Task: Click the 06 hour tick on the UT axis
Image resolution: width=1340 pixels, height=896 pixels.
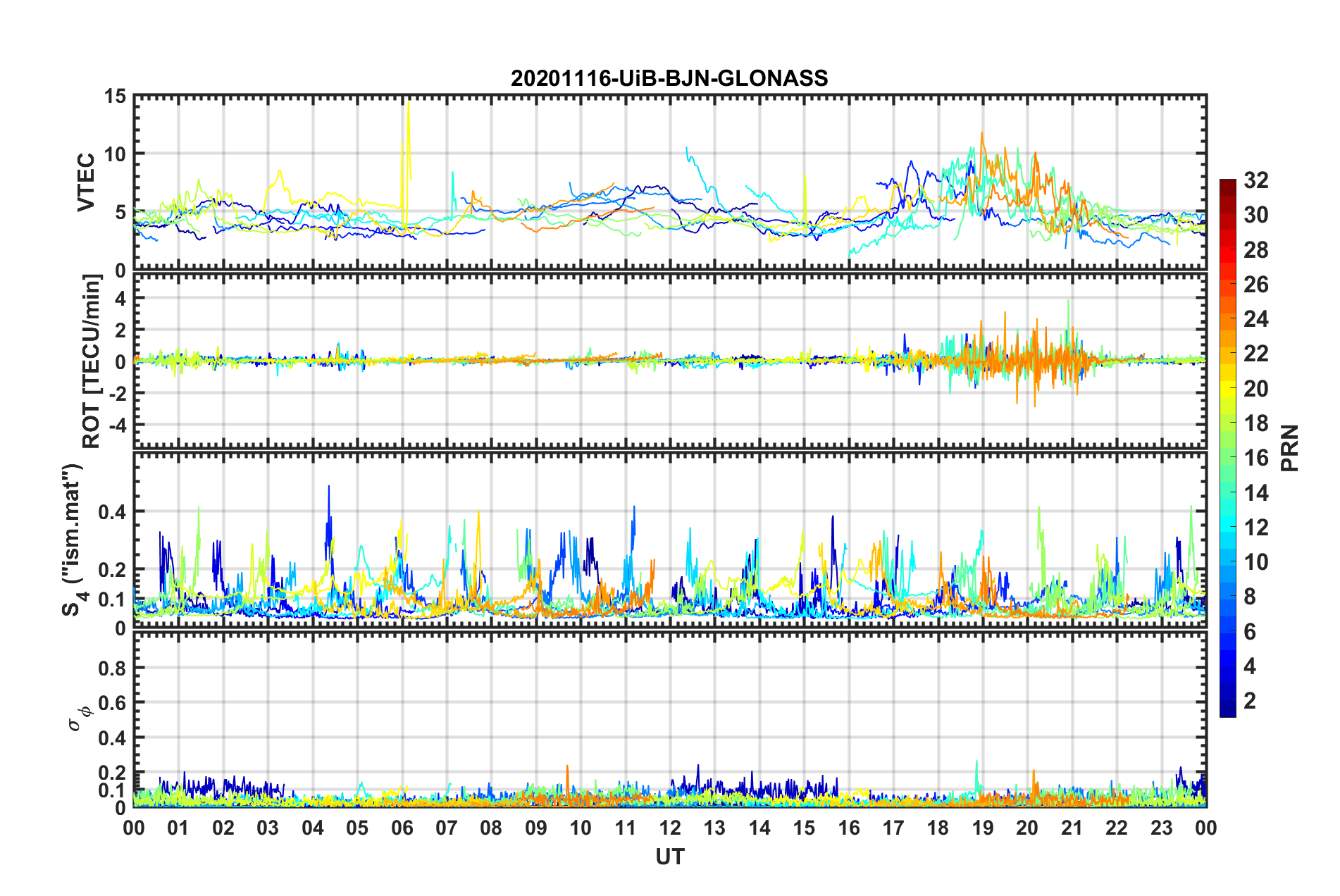Action: pos(402,828)
